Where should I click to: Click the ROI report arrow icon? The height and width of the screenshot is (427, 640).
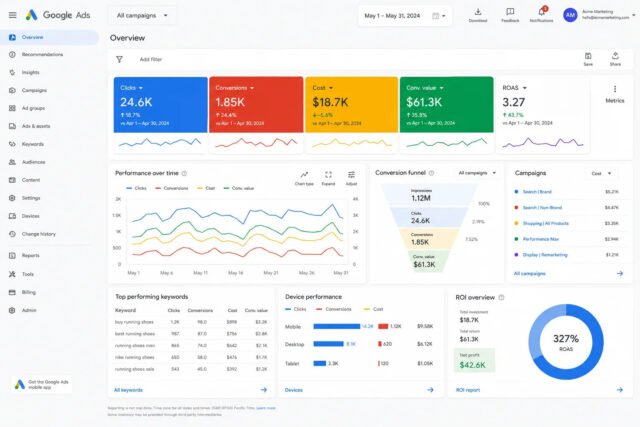(x=620, y=390)
